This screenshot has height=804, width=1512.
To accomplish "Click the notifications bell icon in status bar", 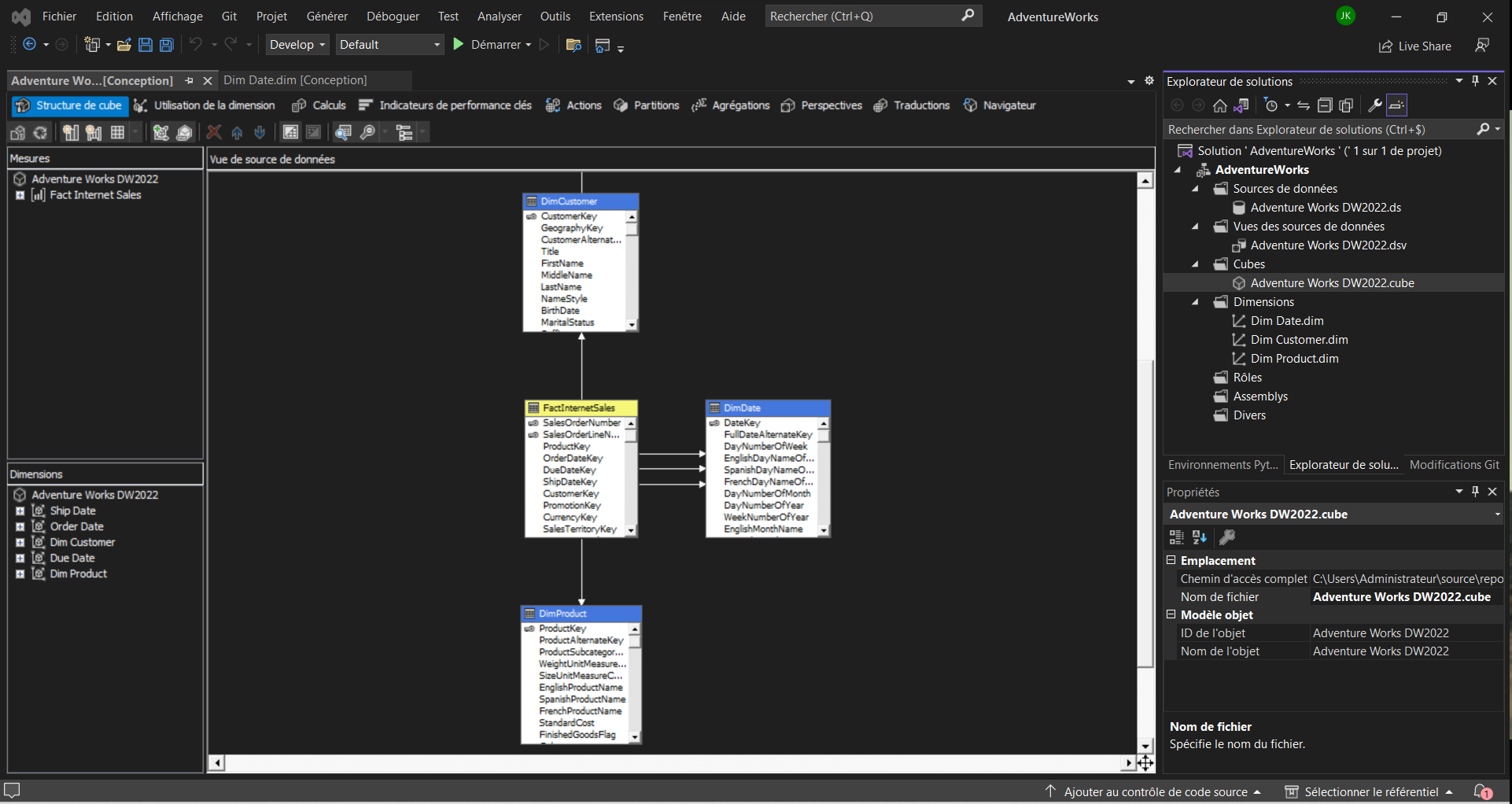I will (1483, 791).
